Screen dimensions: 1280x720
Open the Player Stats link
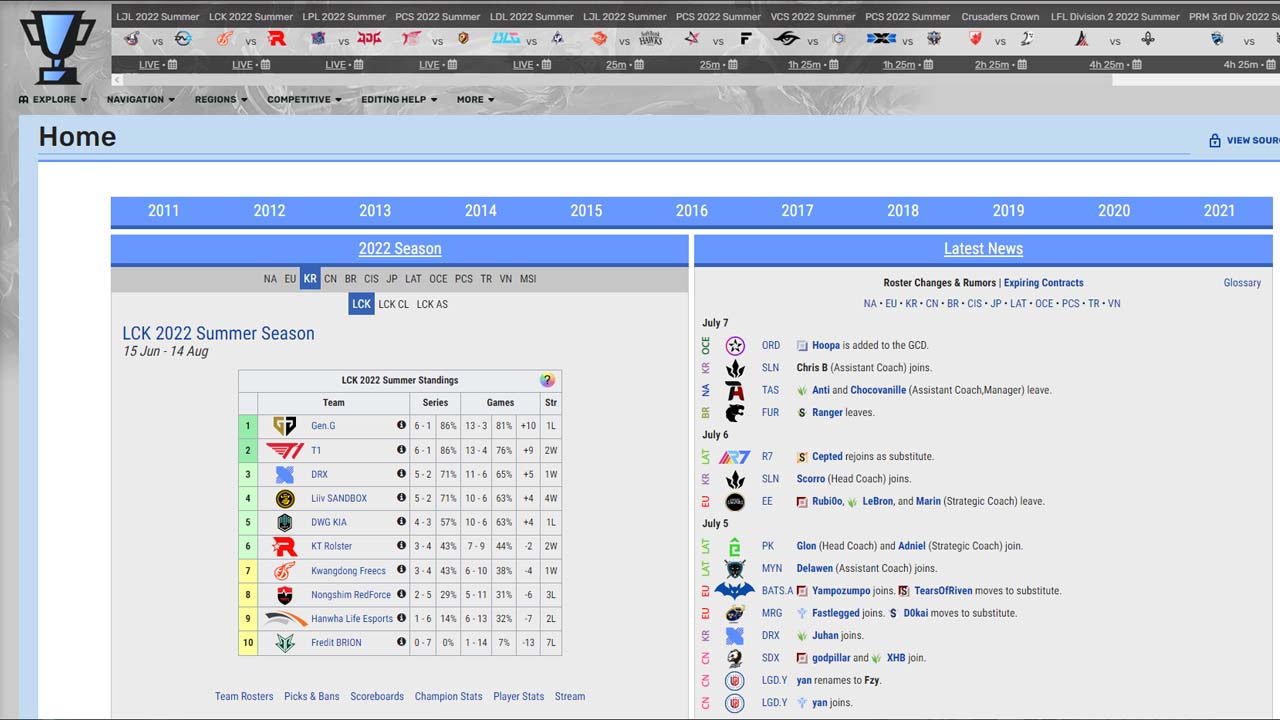tap(519, 696)
